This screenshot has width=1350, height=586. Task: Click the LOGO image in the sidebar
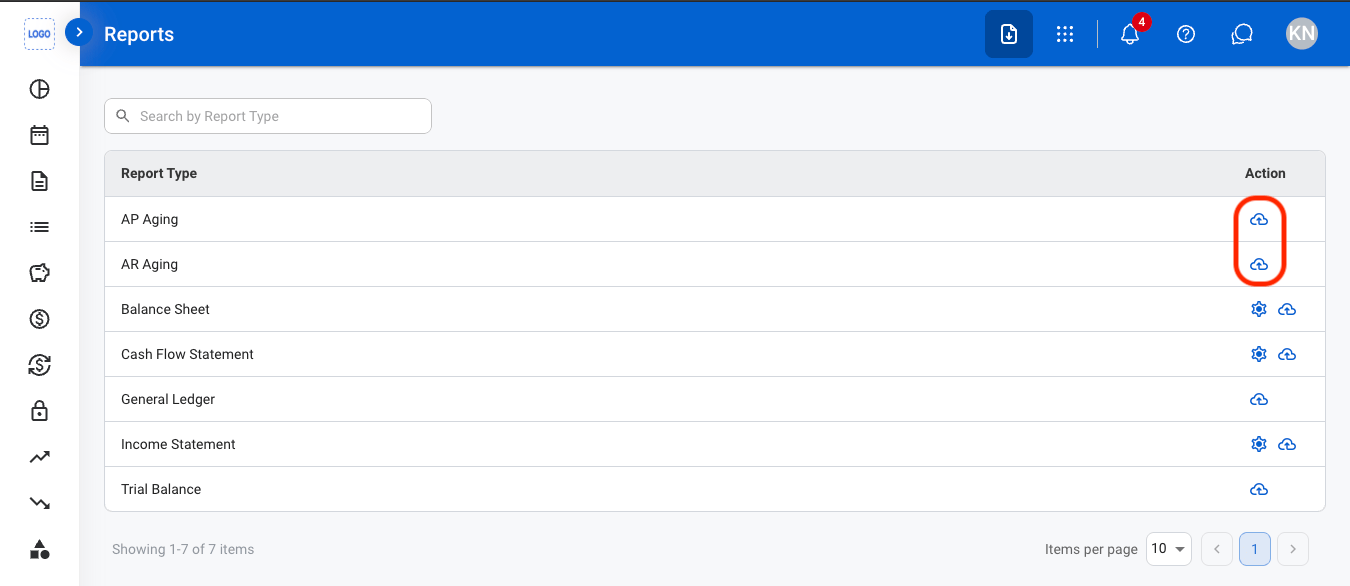pyautogui.click(x=39, y=34)
